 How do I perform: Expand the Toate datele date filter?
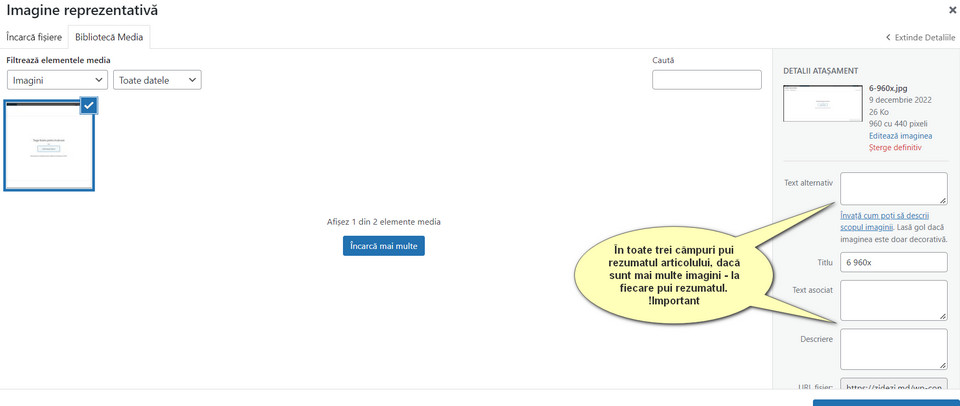tap(157, 80)
